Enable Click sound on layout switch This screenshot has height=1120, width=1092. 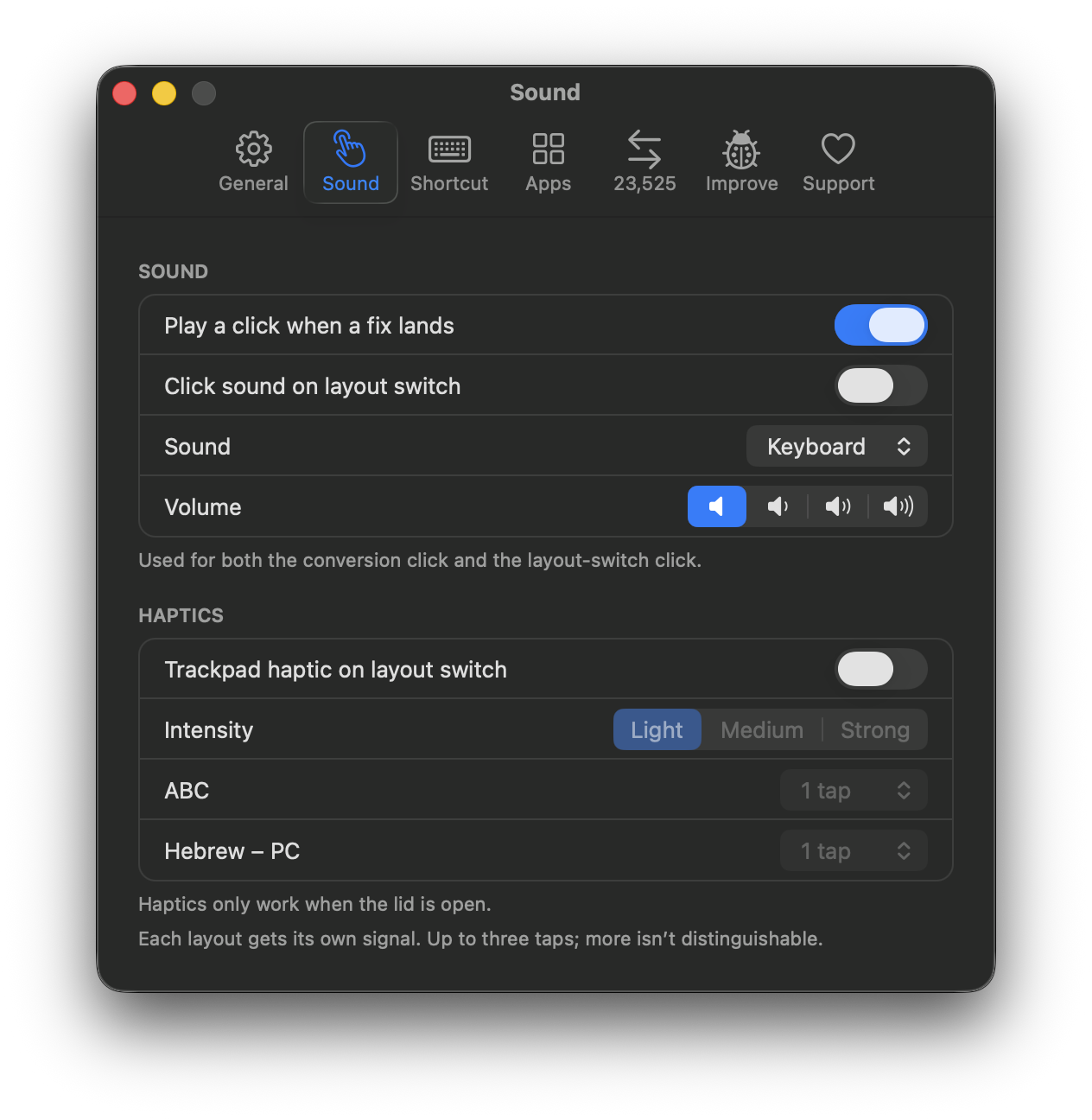click(x=880, y=385)
